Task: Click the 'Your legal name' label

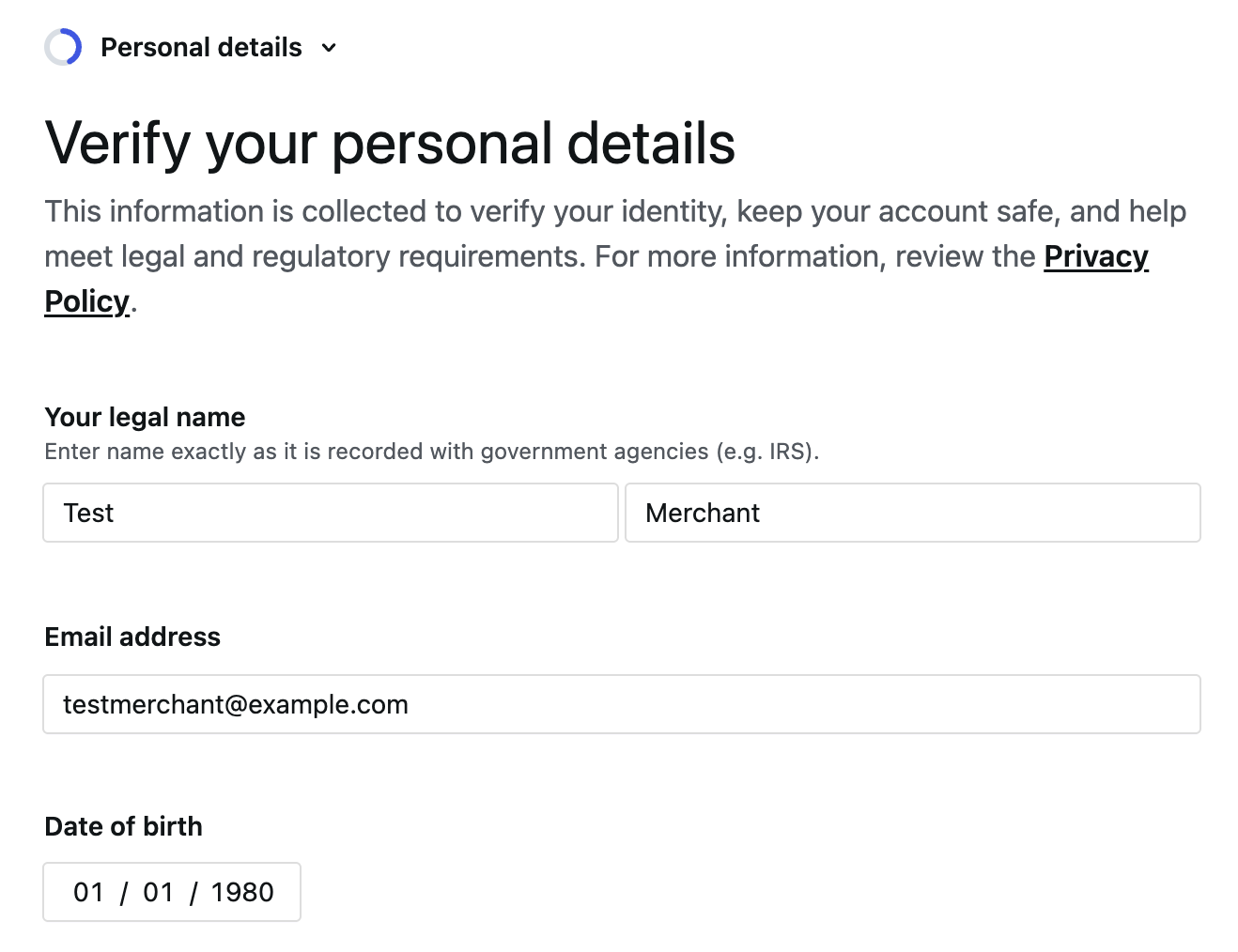Action: [x=145, y=417]
